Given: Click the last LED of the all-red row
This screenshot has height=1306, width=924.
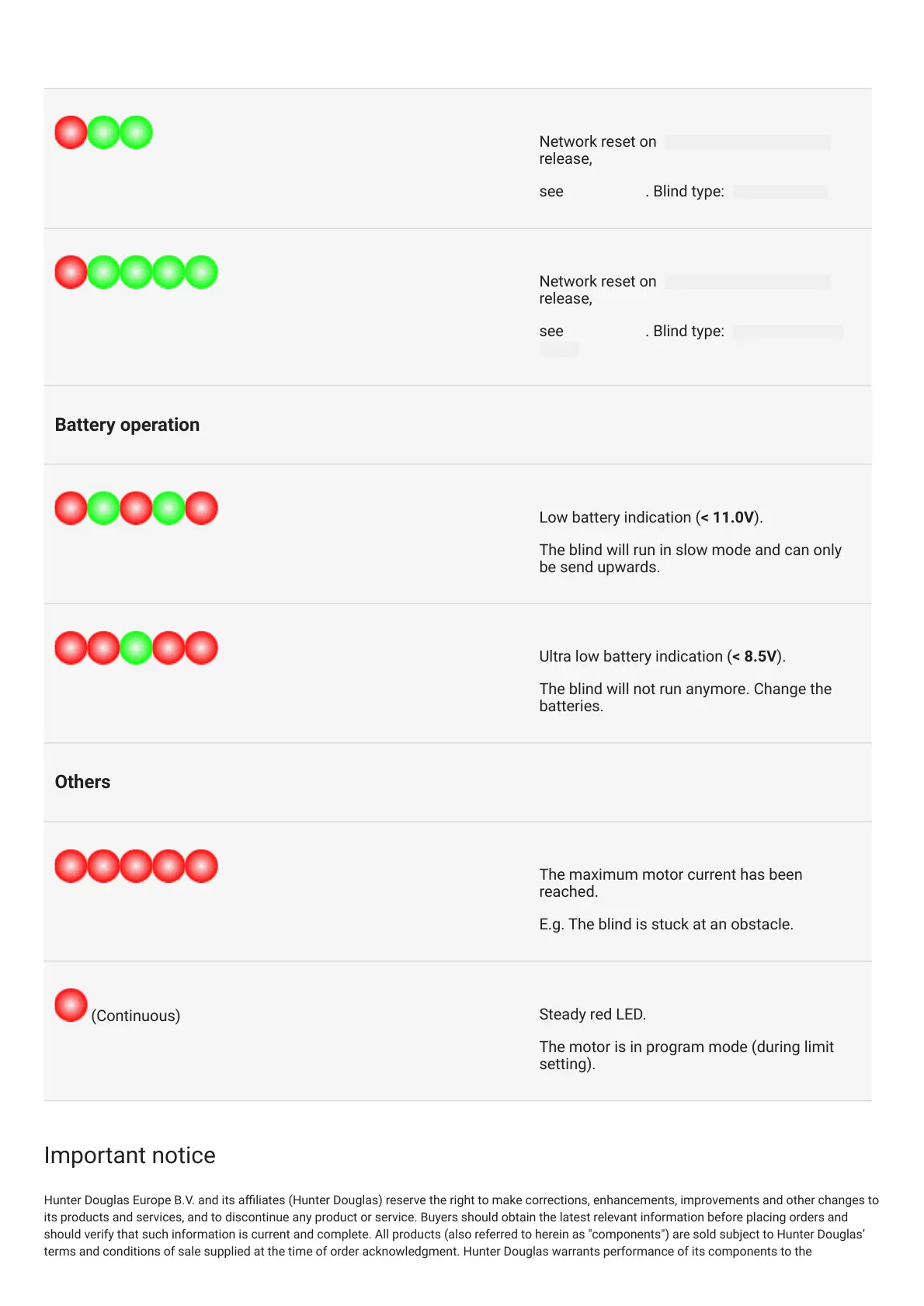Looking at the screenshot, I should click(201, 866).
